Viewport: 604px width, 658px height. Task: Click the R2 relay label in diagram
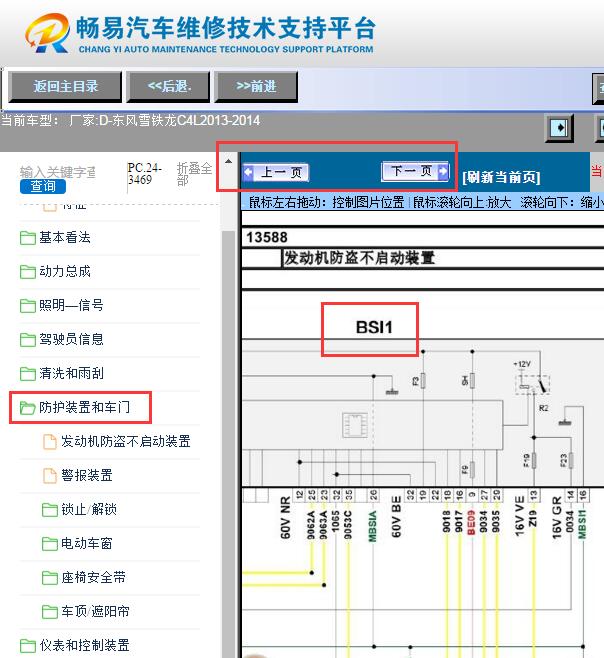pyautogui.click(x=544, y=408)
